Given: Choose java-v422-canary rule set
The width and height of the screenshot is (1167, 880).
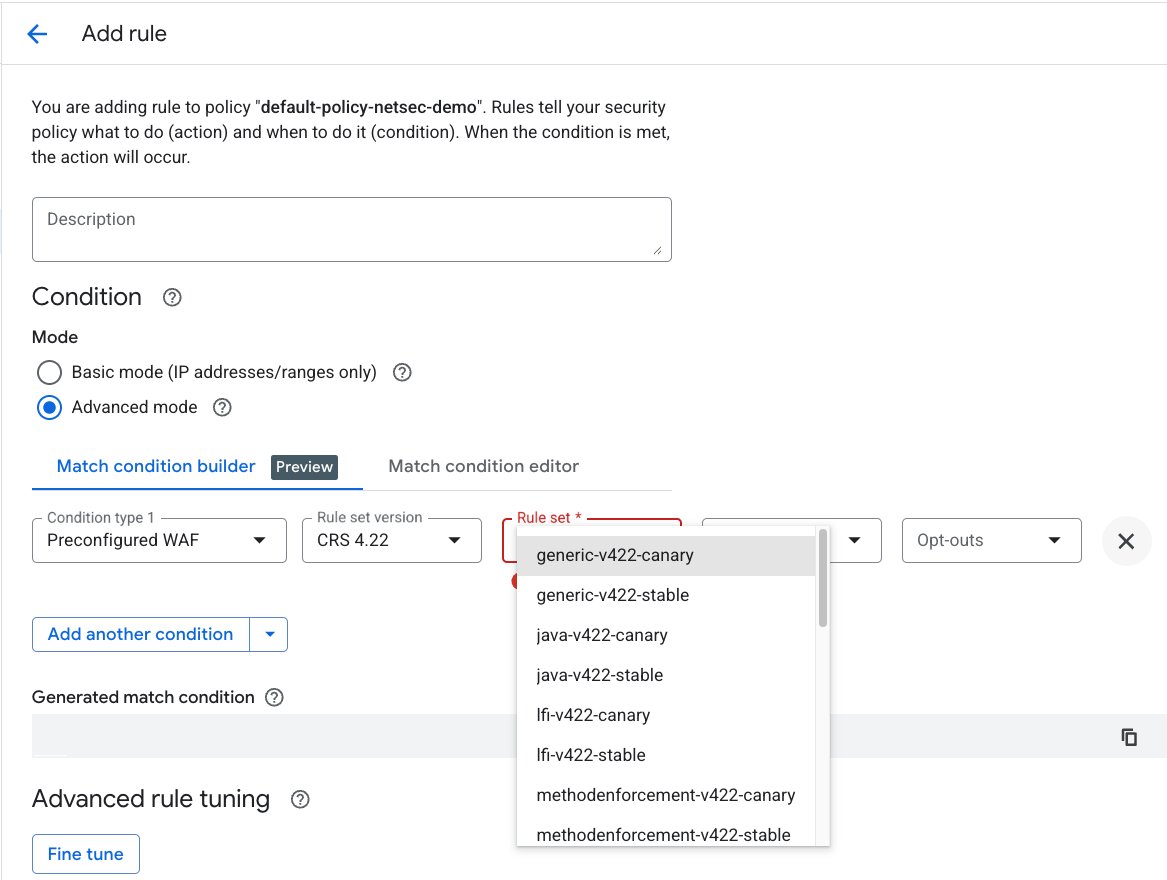Looking at the screenshot, I should coord(666,635).
